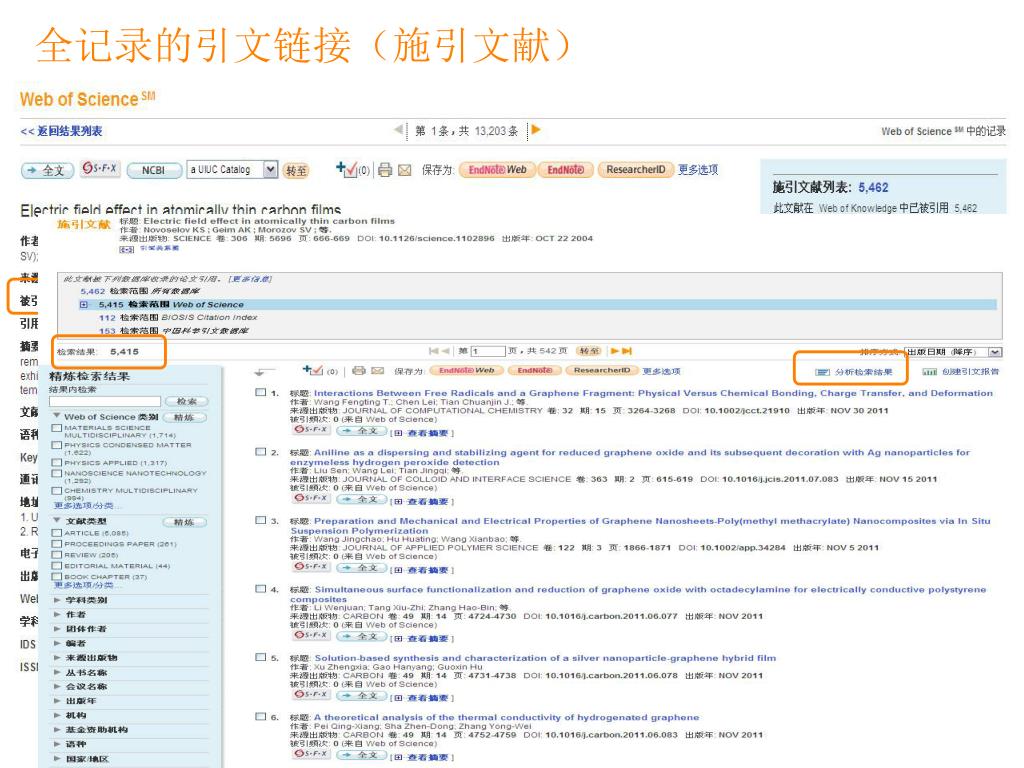Viewport: 1024px width, 768px height.
Task: Click 全文 button under result 2
Action: click(x=362, y=500)
